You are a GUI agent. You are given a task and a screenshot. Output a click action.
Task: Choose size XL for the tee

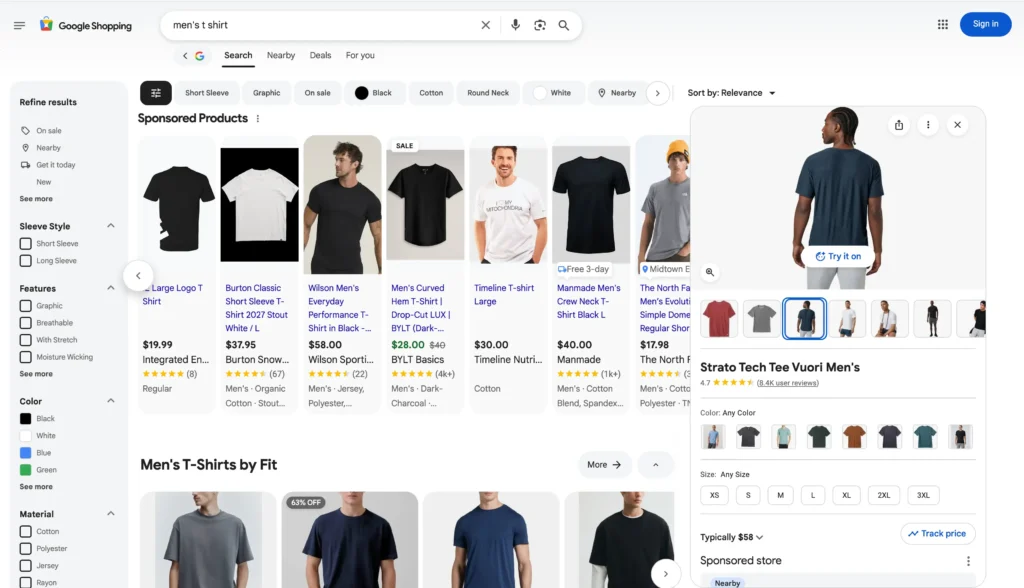846,495
